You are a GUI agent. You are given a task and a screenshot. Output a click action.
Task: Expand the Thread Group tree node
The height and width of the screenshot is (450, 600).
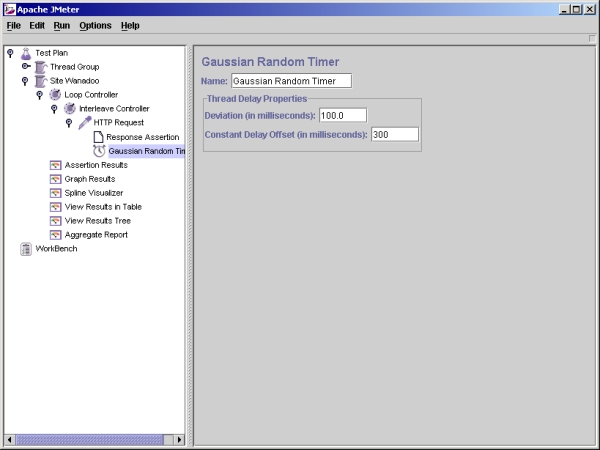pyautogui.click(x=25, y=67)
